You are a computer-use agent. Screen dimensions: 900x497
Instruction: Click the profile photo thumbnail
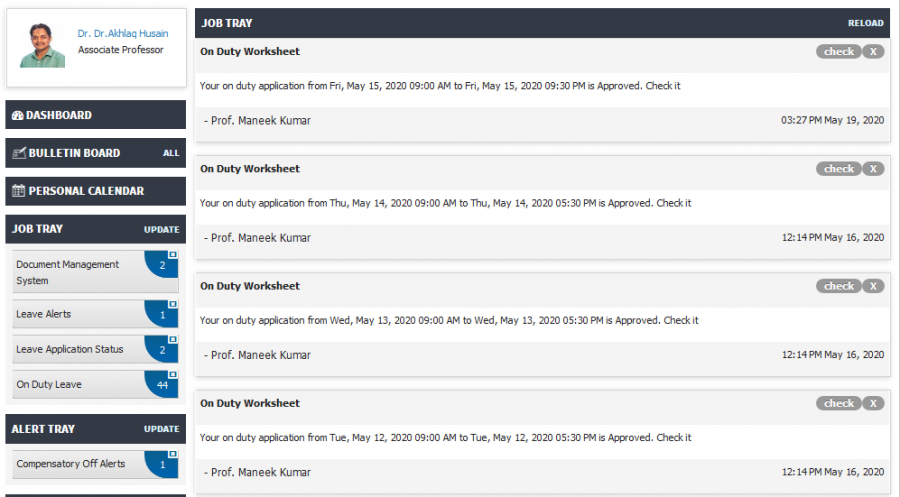(42, 46)
